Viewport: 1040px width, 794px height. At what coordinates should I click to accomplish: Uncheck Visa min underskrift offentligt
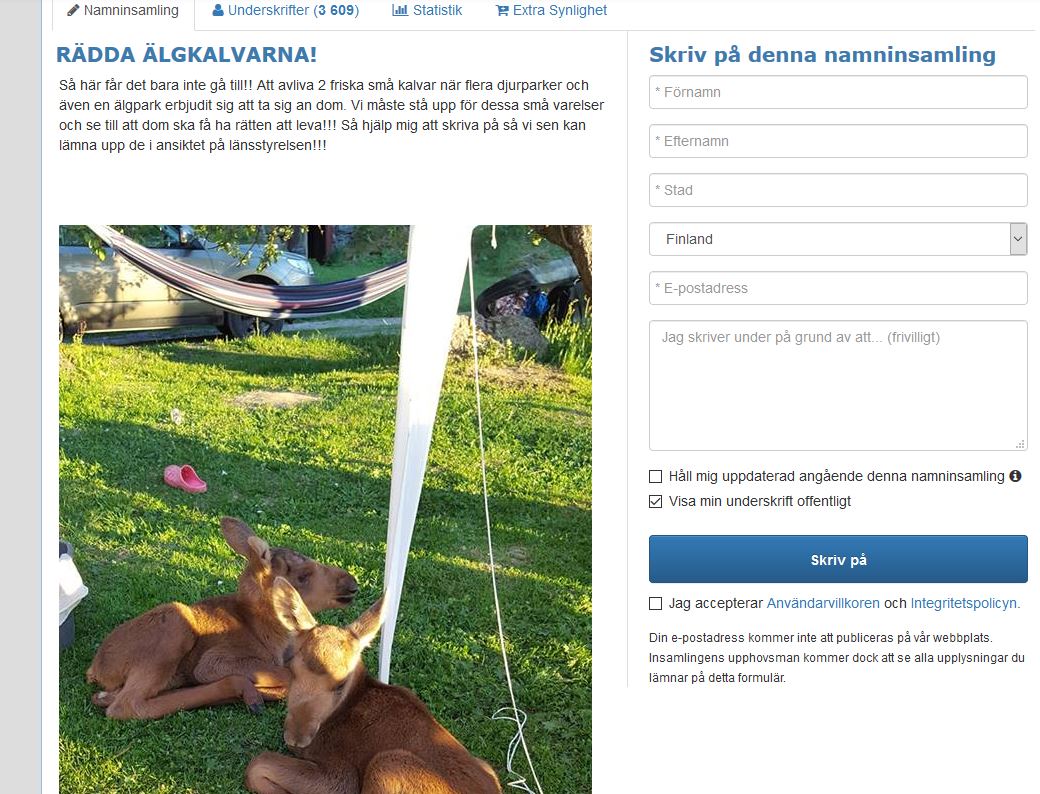(655, 501)
